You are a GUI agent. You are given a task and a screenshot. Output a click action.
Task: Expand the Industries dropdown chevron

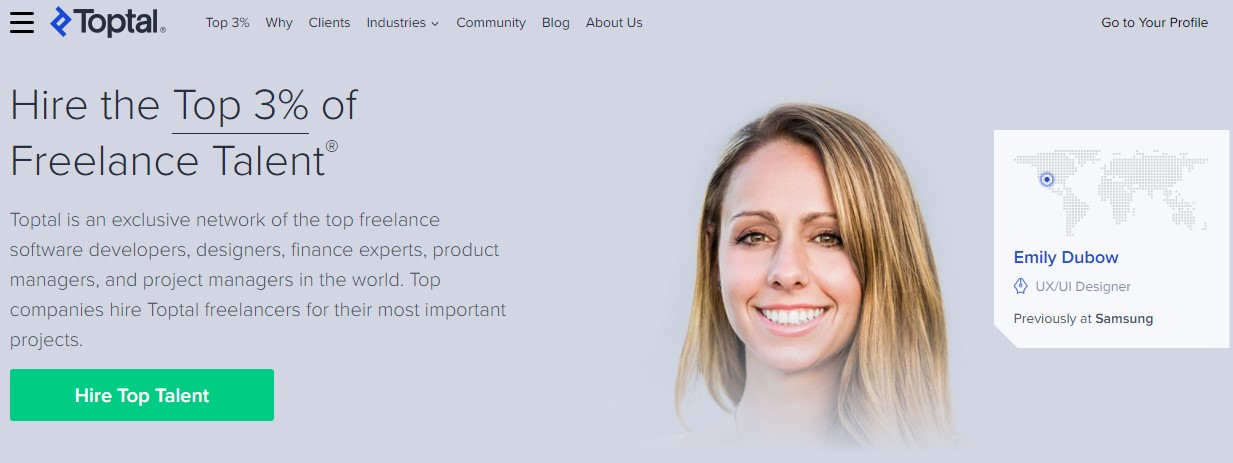(435, 24)
